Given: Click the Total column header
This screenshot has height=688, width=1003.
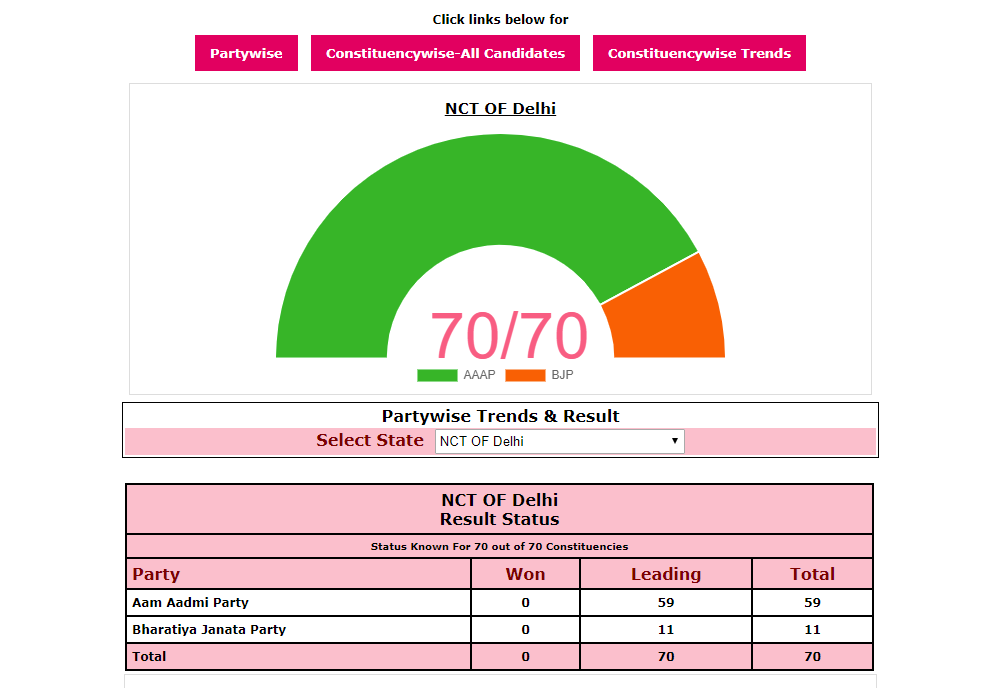Looking at the screenshot, I should (x=812, y=574).
